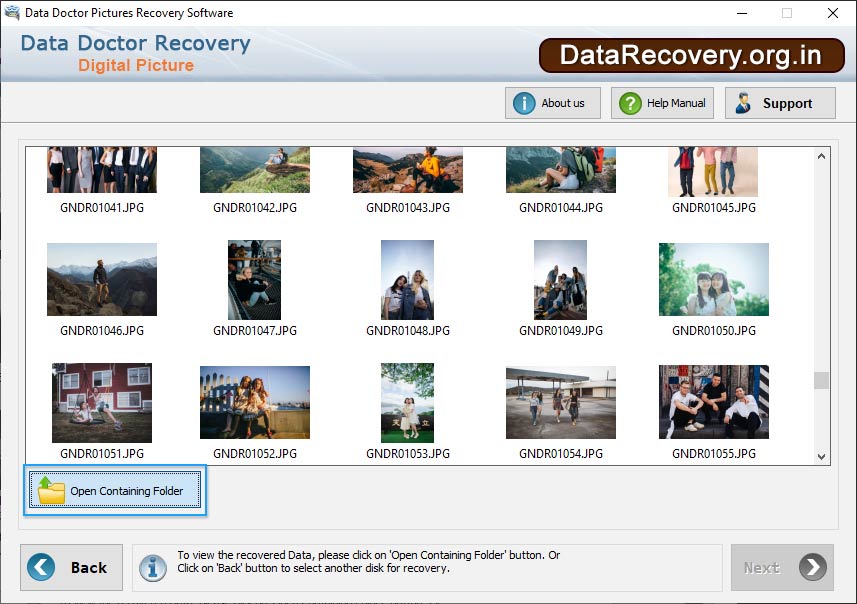Select the GNDR01043.JPG thumbnail

[408, 169]
